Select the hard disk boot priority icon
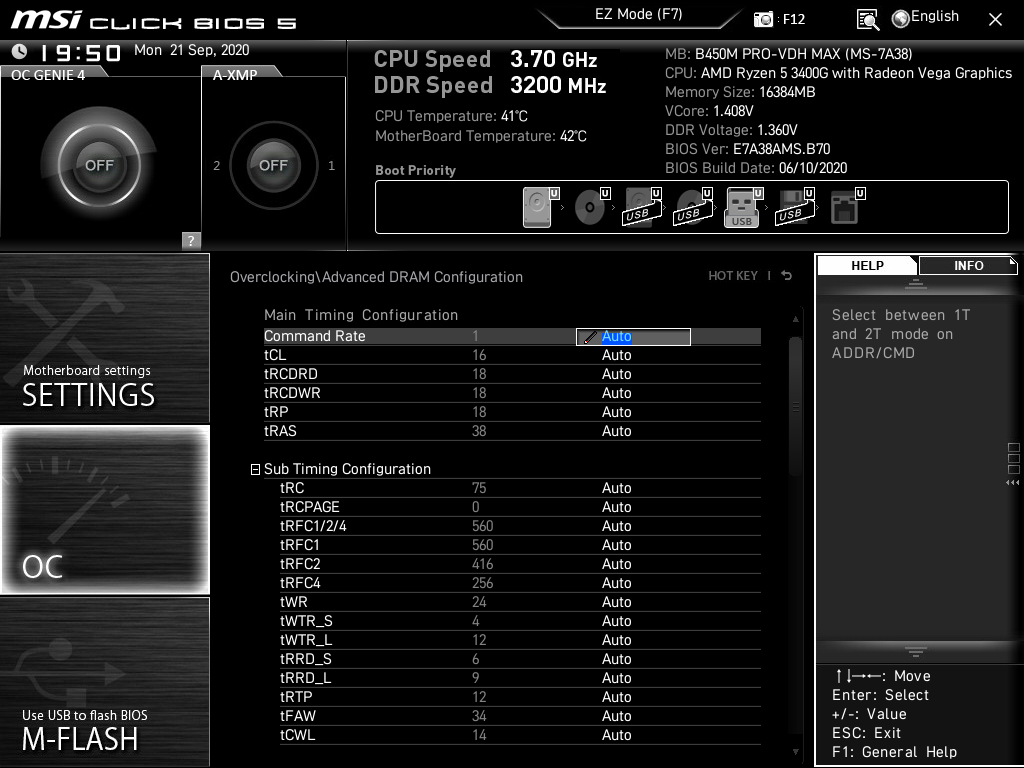1024x768 pixels. pos(541,207)
